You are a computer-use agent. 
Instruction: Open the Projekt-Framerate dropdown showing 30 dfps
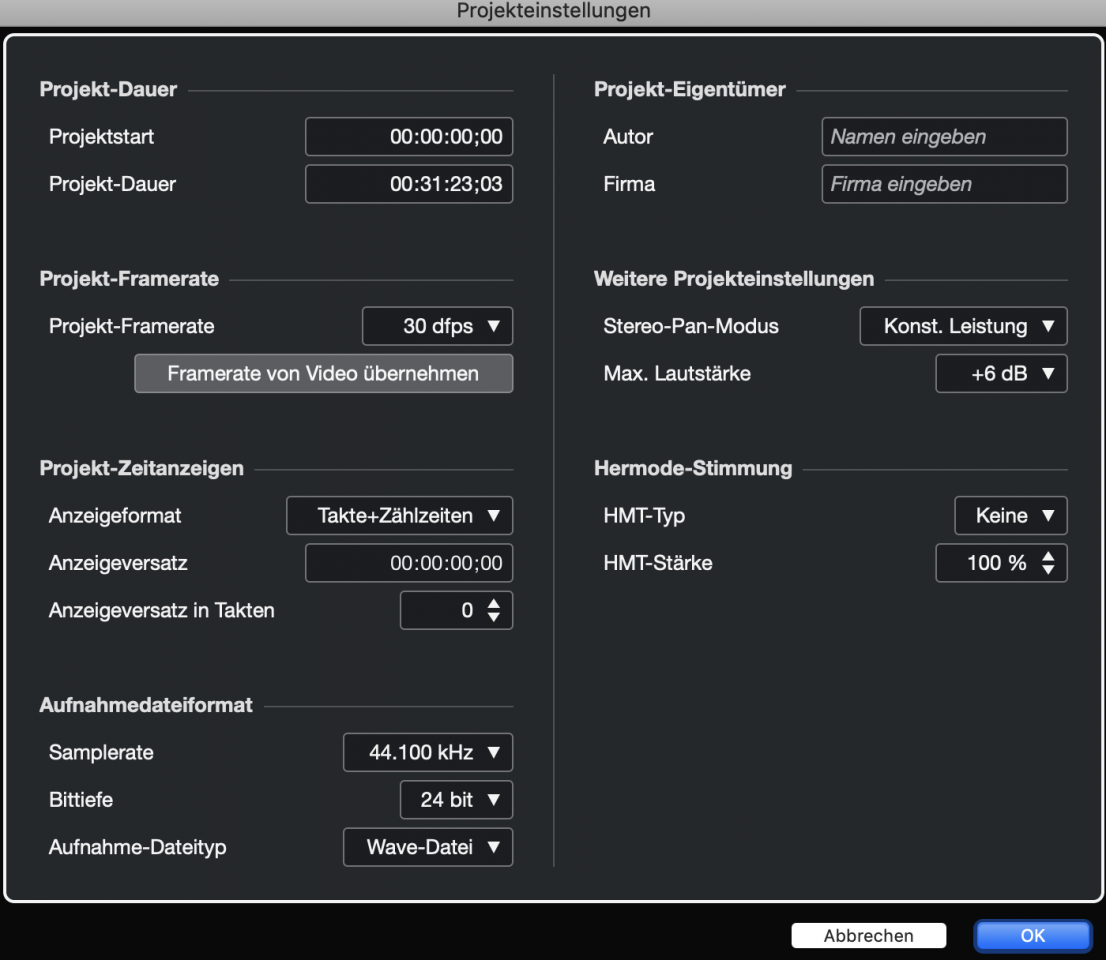[437, 326]
